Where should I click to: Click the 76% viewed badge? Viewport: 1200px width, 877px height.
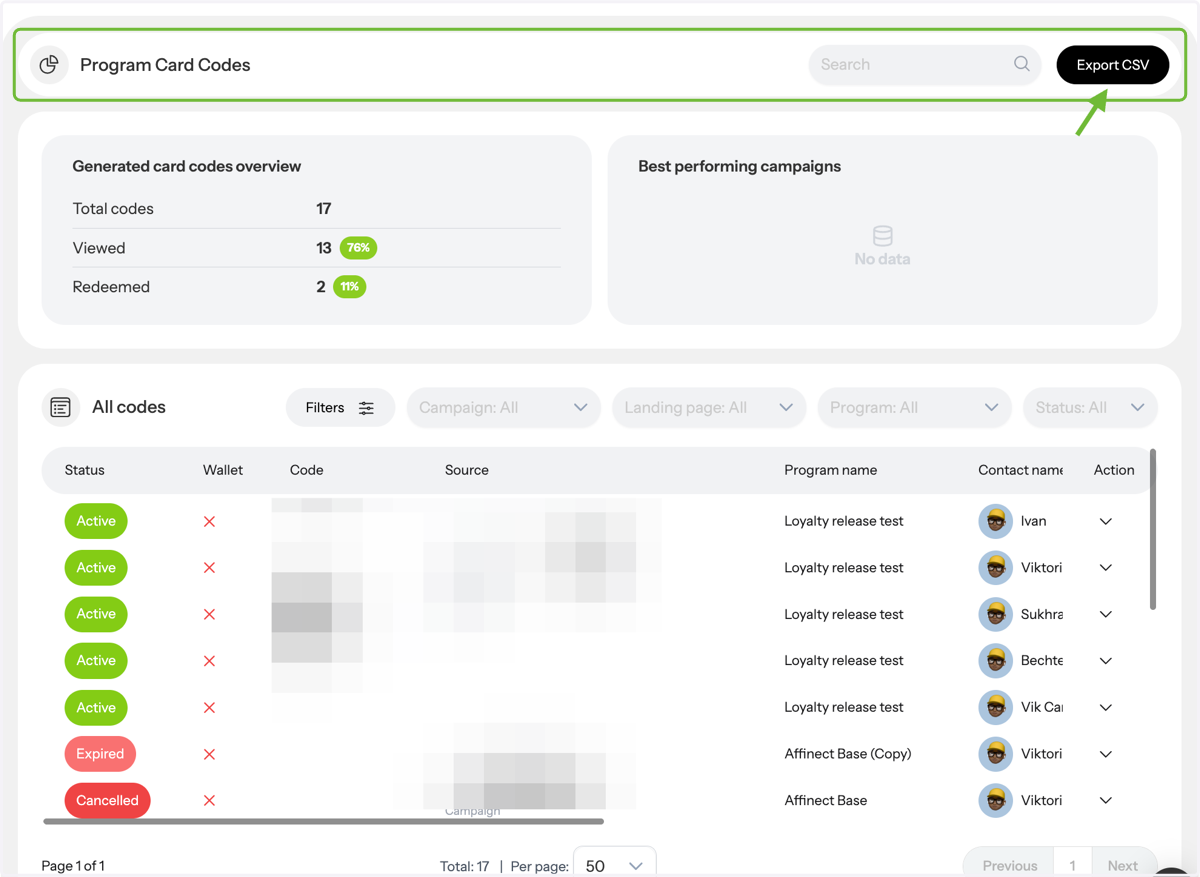tap(358, 248)
